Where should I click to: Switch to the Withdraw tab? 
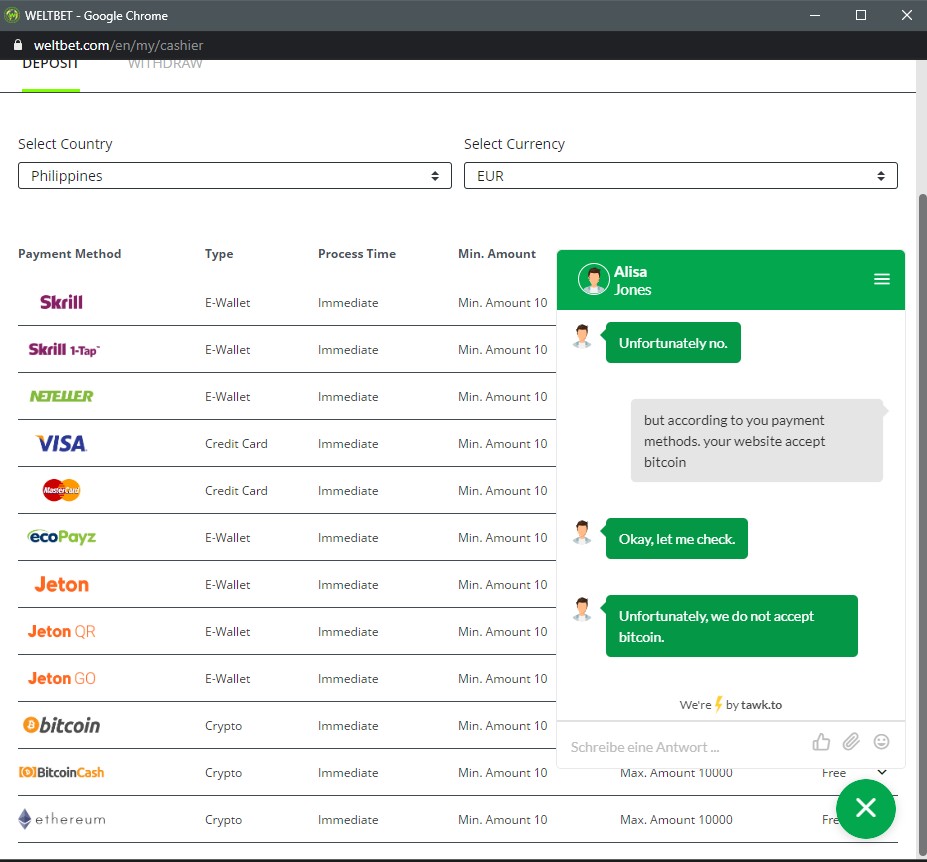165,64
